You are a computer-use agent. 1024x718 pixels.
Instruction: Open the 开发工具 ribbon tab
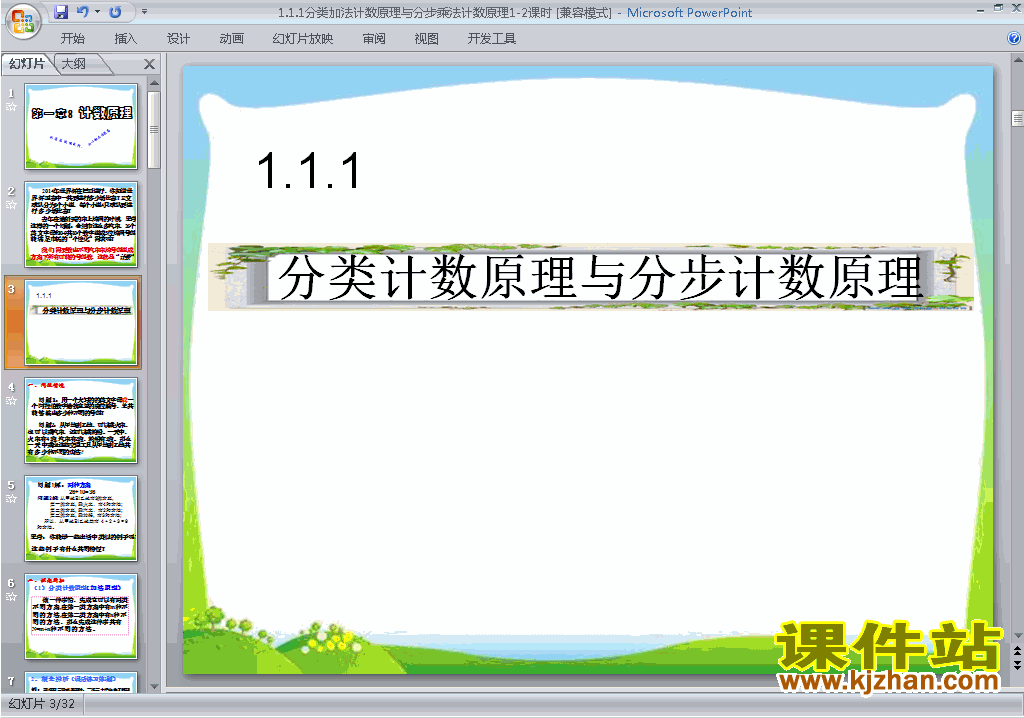491,39
